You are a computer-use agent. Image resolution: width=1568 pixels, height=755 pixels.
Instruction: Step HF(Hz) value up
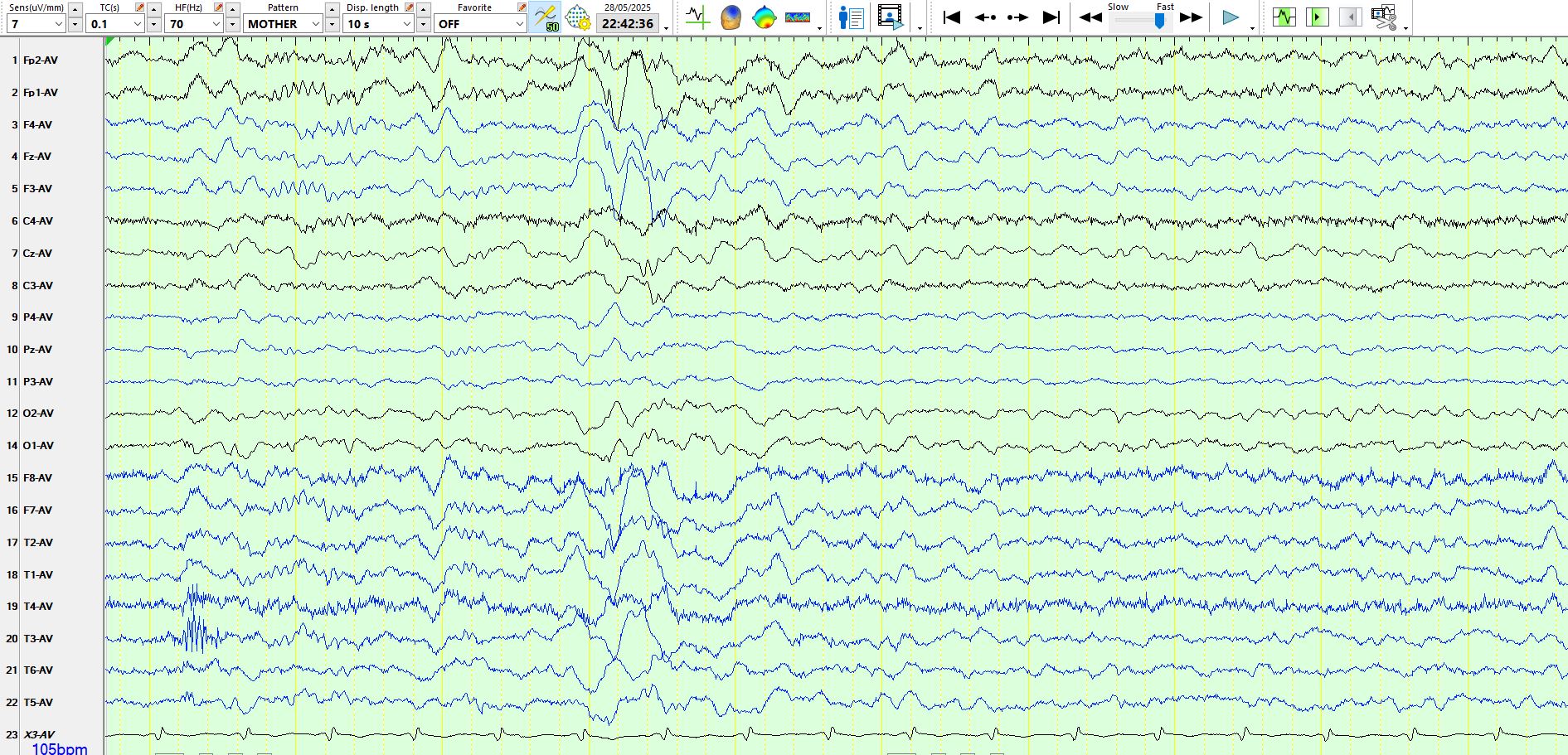click(x=233, y=8)
